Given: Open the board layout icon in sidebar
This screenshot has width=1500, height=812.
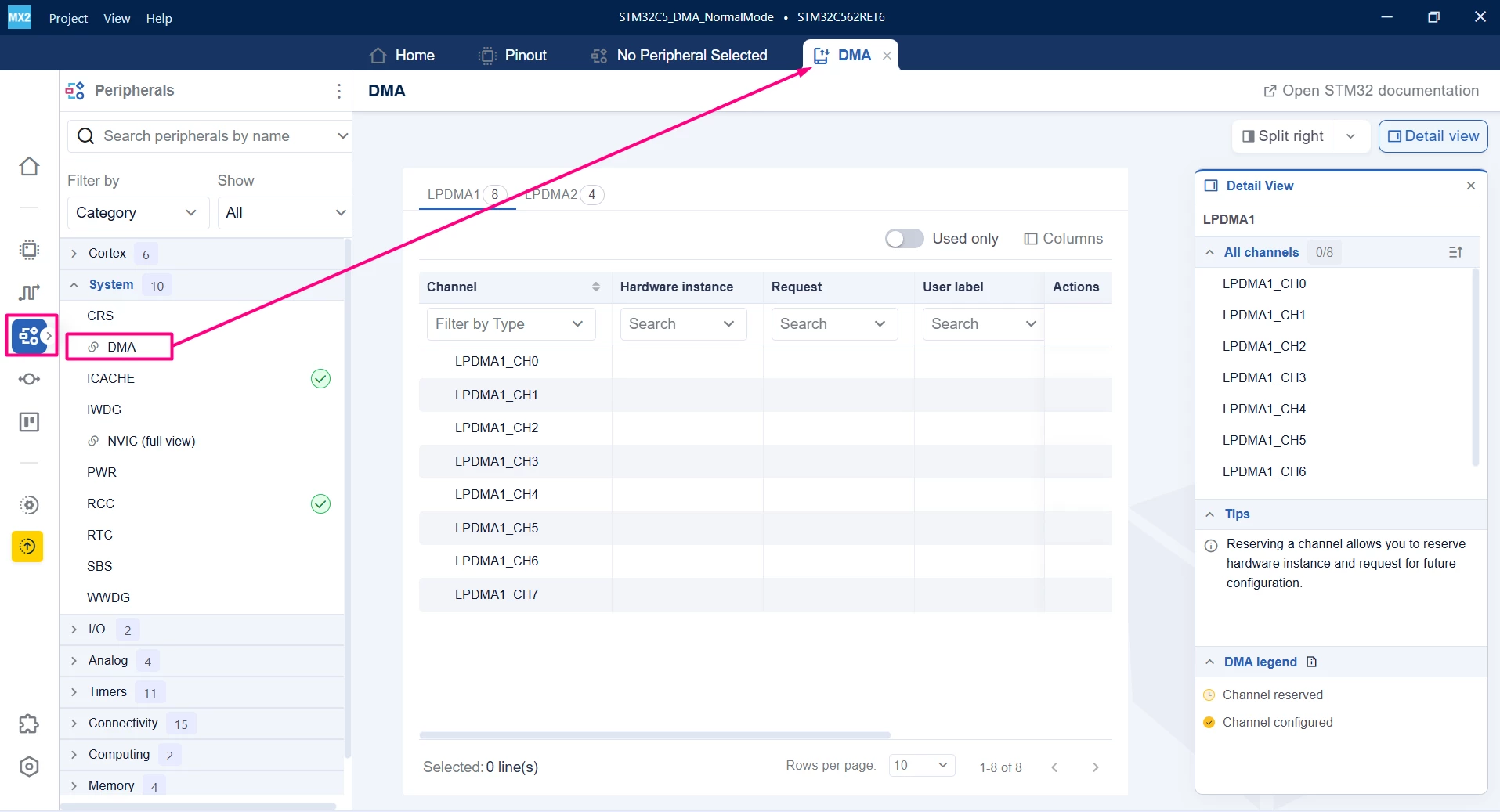Looking at the screenshot, I should click(x=29, y=422).
